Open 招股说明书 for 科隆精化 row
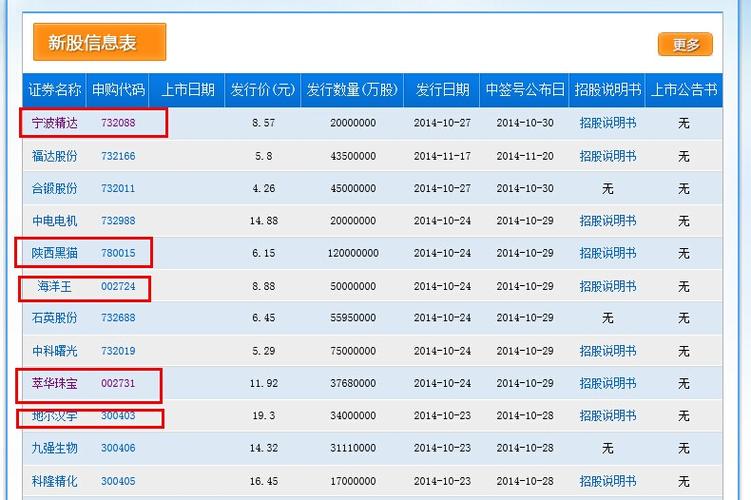 click(608, 481)
